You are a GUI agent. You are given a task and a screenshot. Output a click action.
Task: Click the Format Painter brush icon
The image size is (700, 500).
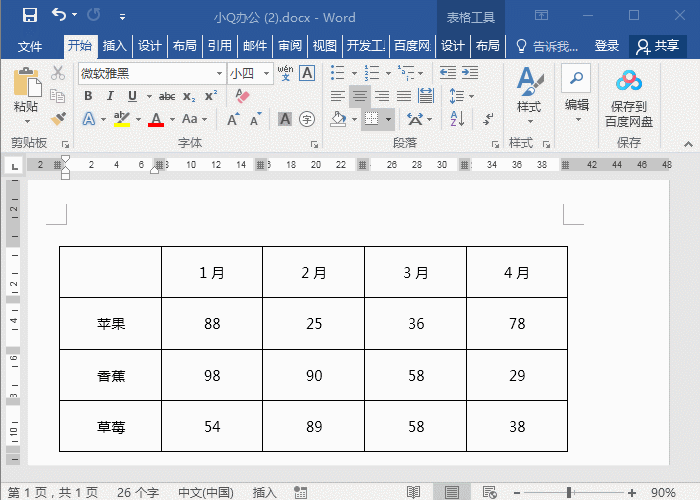(58, 119)
